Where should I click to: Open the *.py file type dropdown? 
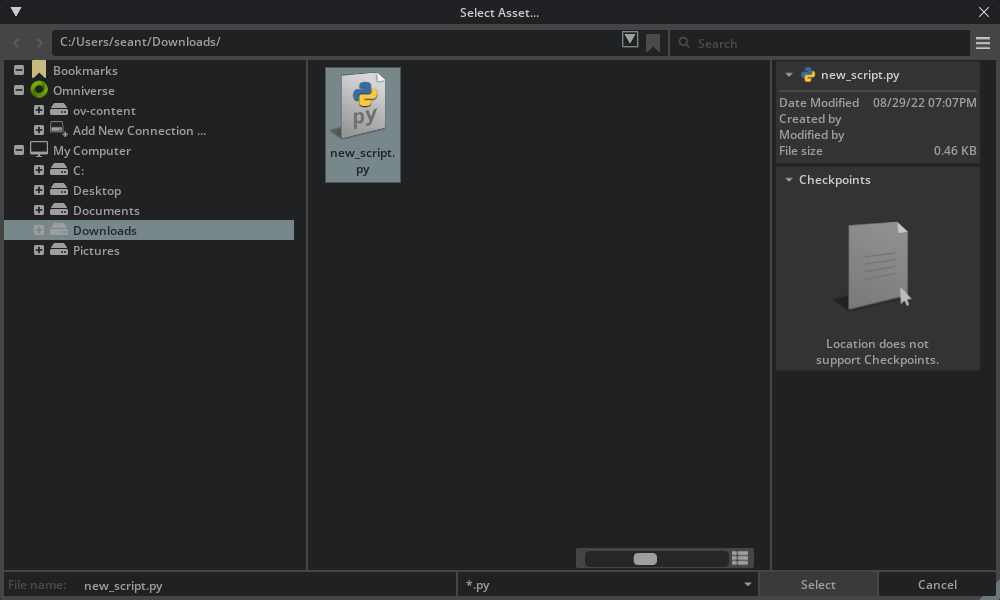coord(747,584)
